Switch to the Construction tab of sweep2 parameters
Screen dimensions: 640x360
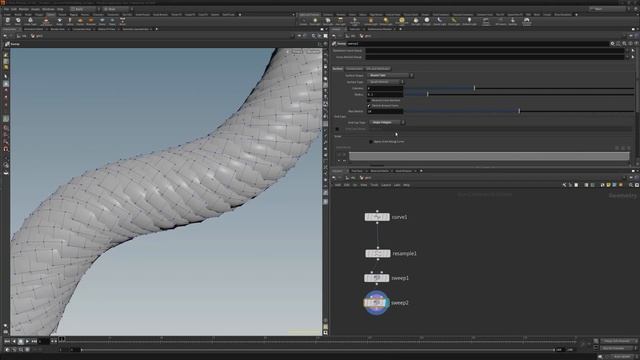click(354, 69)
